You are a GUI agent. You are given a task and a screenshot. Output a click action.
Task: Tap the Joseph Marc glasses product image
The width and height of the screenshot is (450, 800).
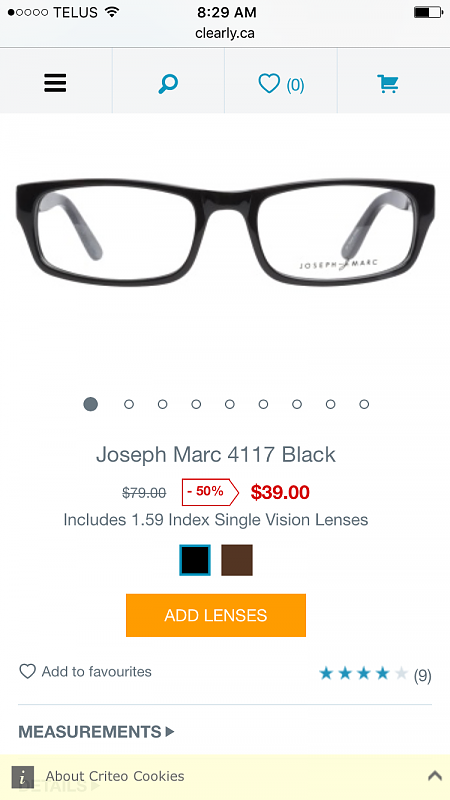[x=225, y=232]
